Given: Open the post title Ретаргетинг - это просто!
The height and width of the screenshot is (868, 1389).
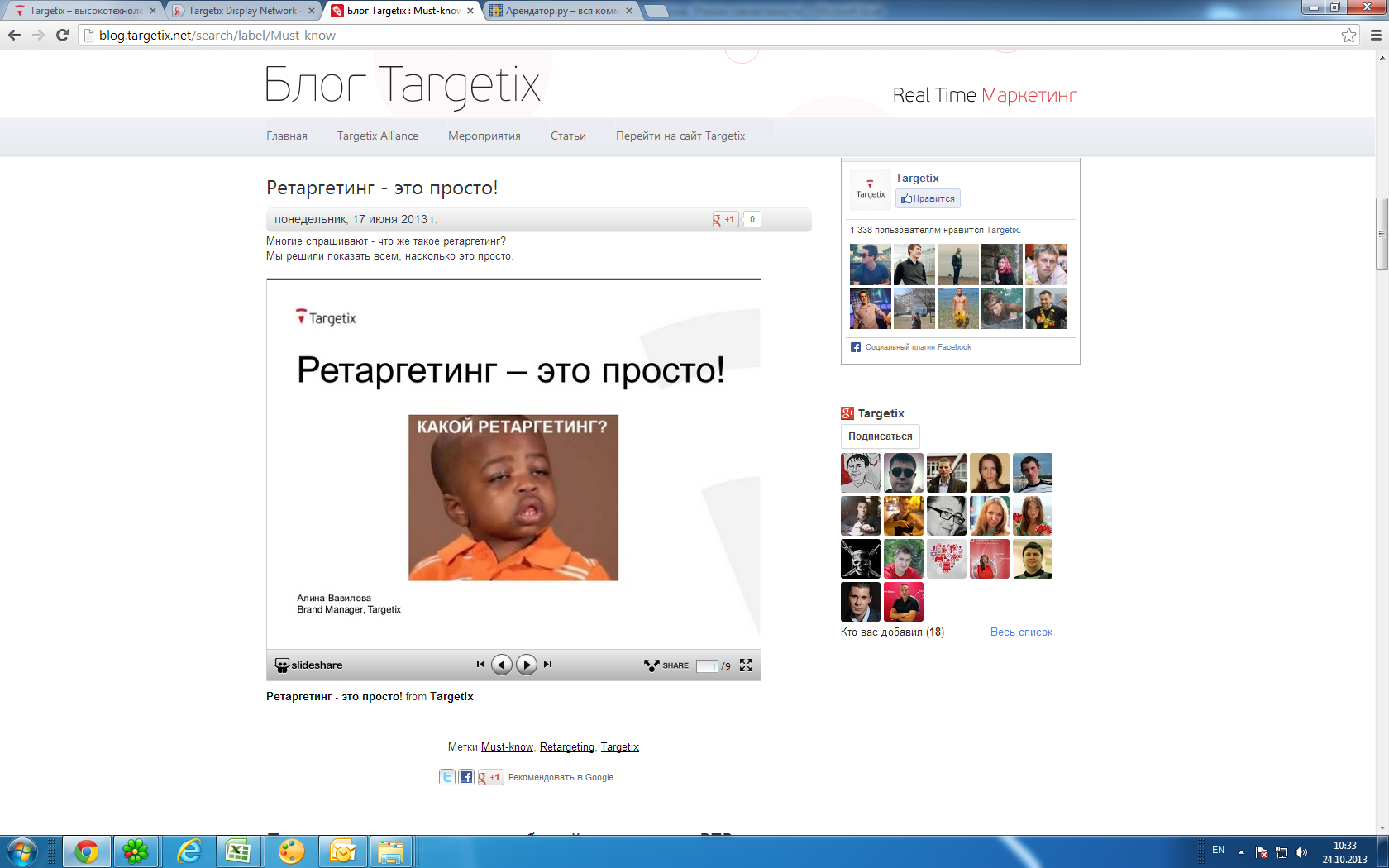Looking at the screenshot, I should (x=382, y=188).
